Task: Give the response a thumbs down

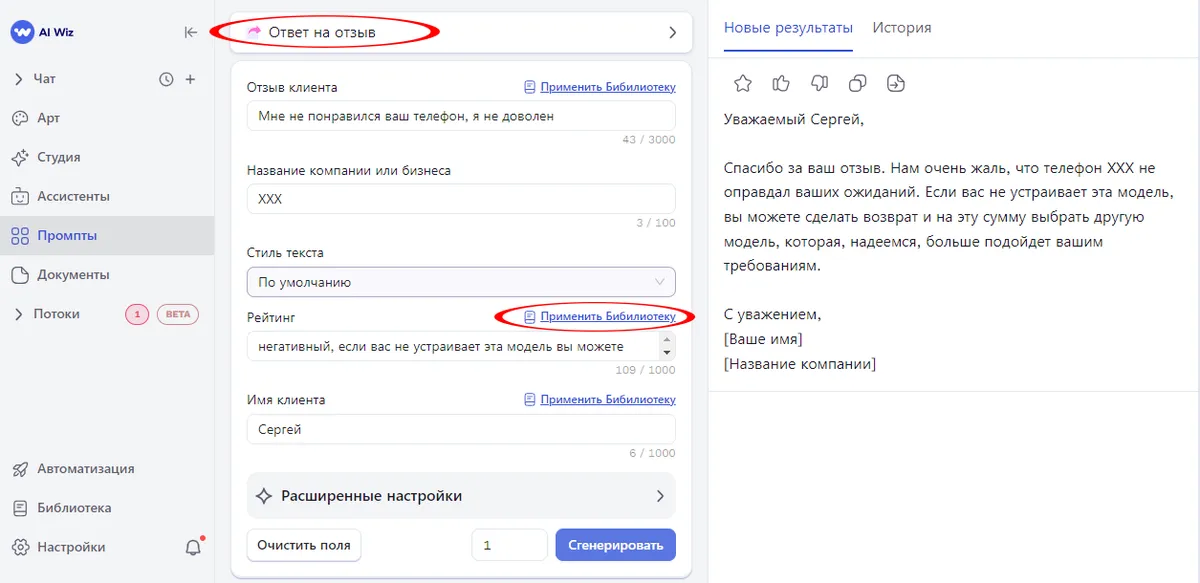Action: coord(819,83)
